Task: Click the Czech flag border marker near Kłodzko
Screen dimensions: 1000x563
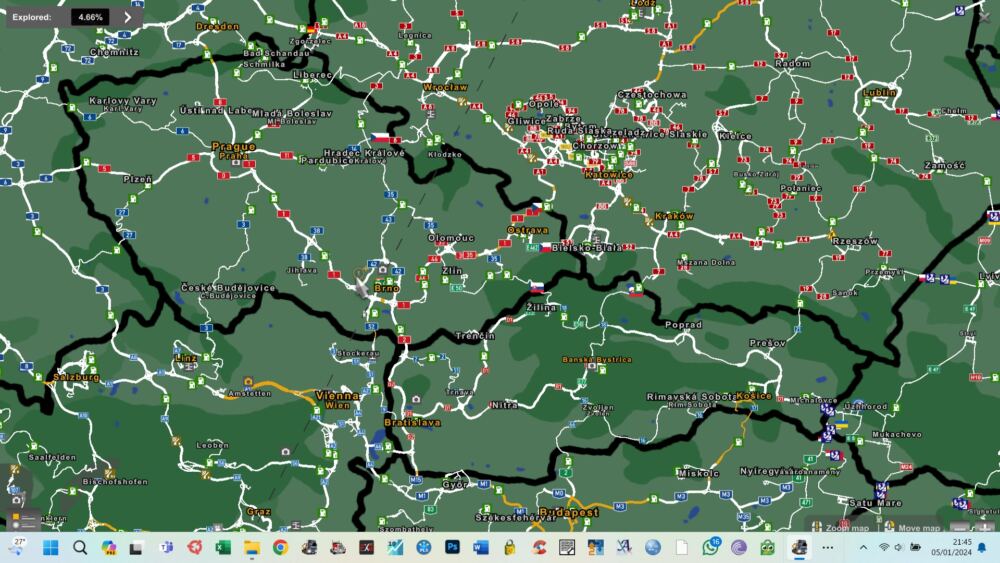Action: [381, 137]
